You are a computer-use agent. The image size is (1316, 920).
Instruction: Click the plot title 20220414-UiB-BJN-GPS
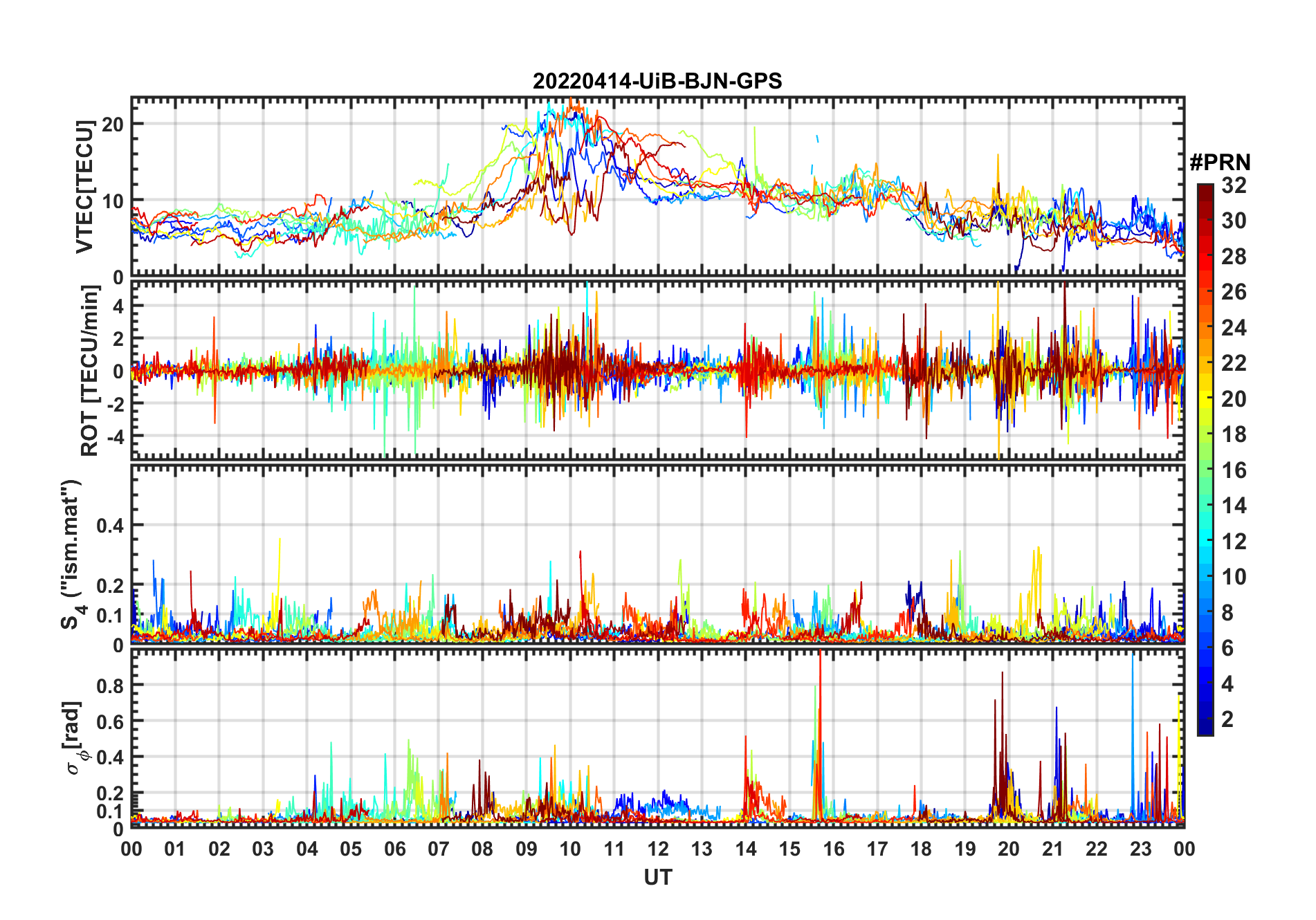click(x=657, y=82)
